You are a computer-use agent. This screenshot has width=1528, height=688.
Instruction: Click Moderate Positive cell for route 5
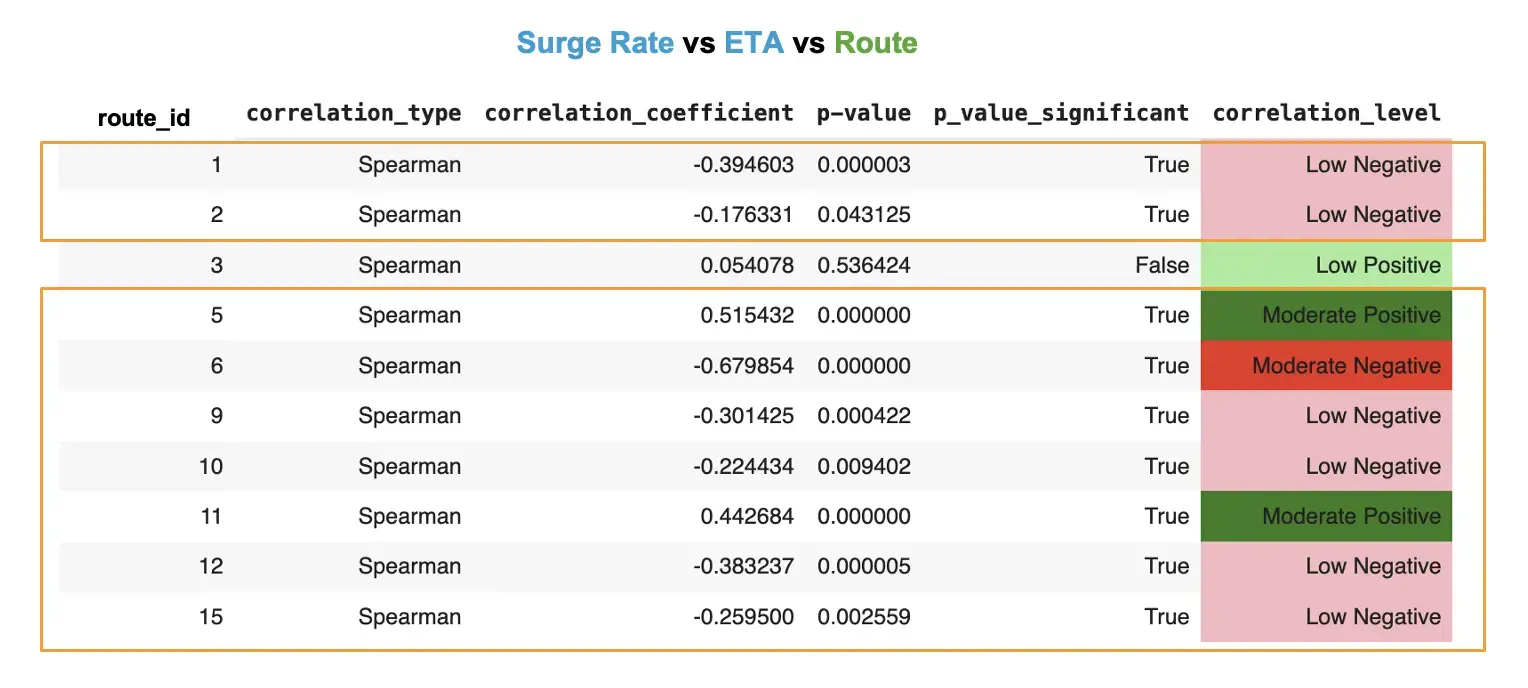click(1326, 315)
